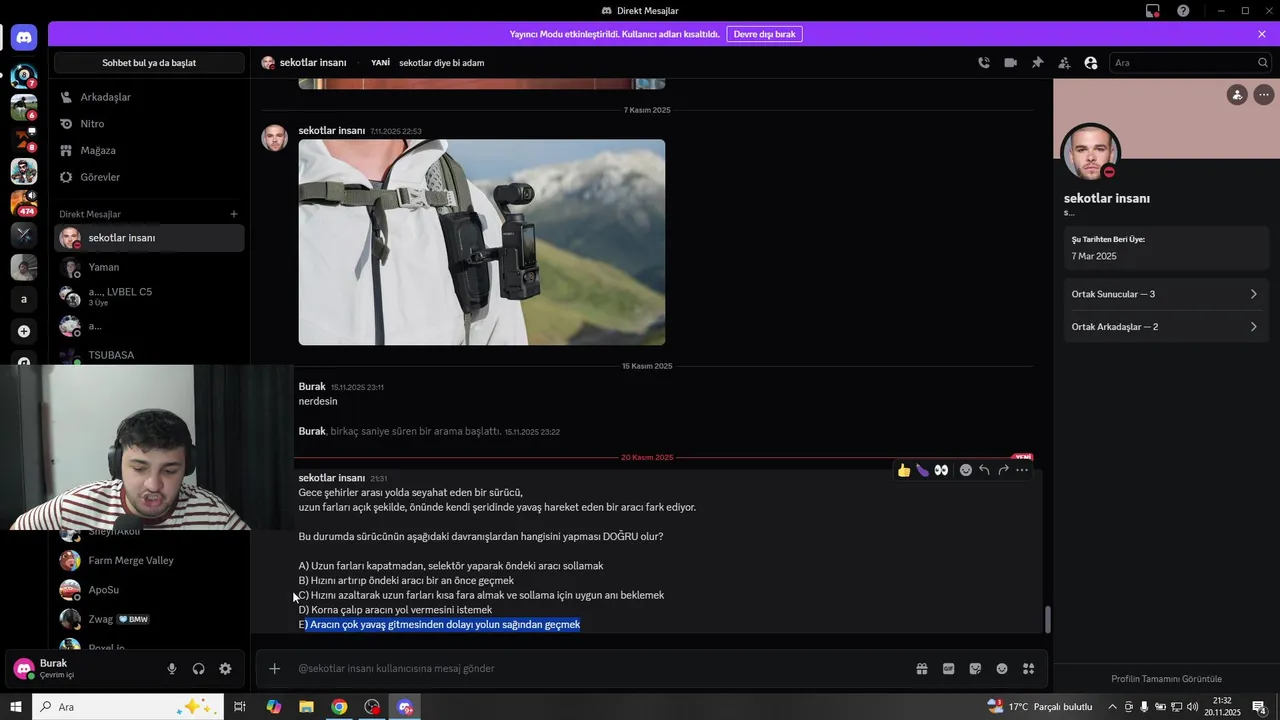Click the Burak user panel avatar
This screenshot has height=720, width=1280.
point(24,669)
